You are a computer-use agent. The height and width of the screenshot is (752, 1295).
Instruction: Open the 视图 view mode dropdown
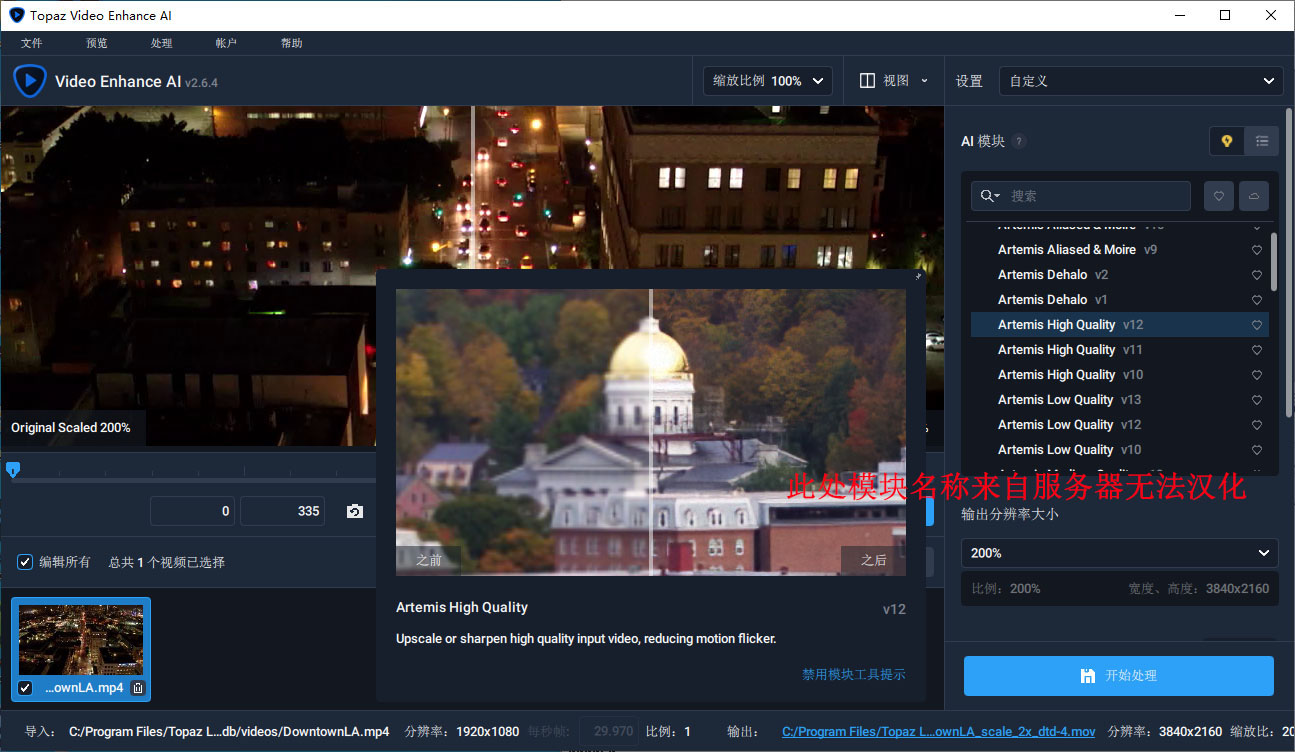[x=893, y=81]
